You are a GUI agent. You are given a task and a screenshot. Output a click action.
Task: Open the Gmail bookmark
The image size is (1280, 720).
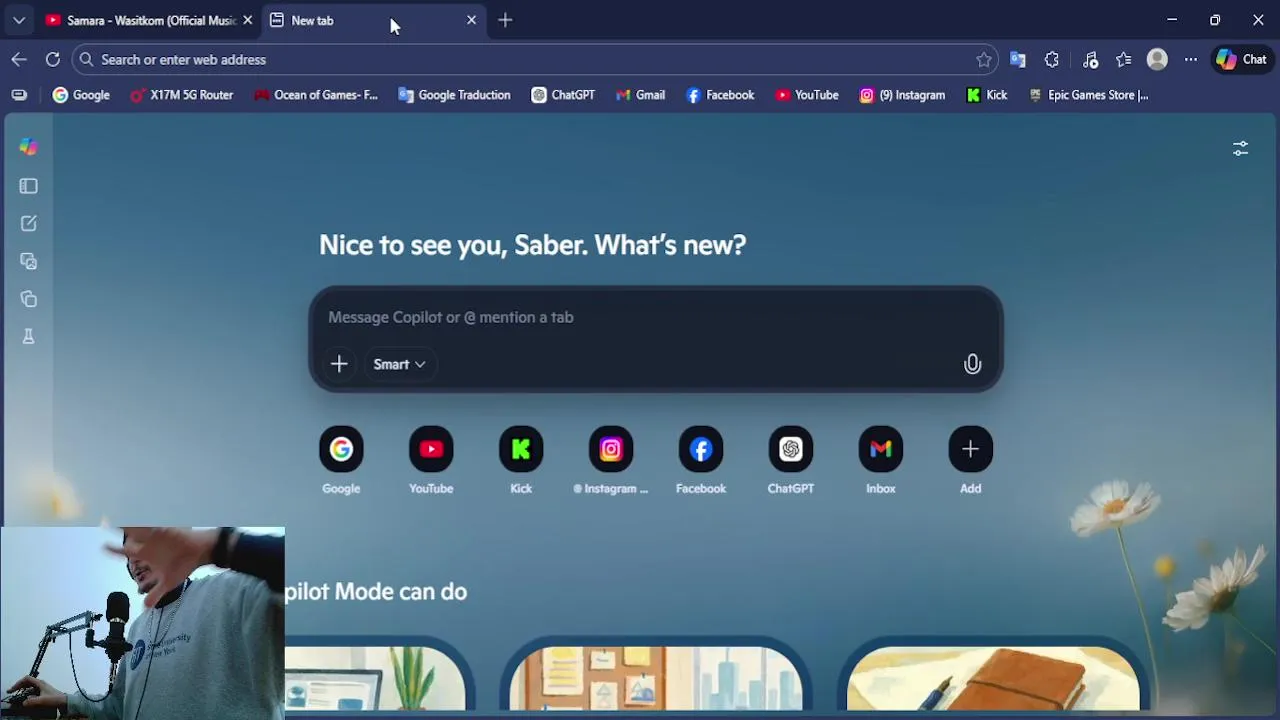pyautogui.click(x=640, y=95)
